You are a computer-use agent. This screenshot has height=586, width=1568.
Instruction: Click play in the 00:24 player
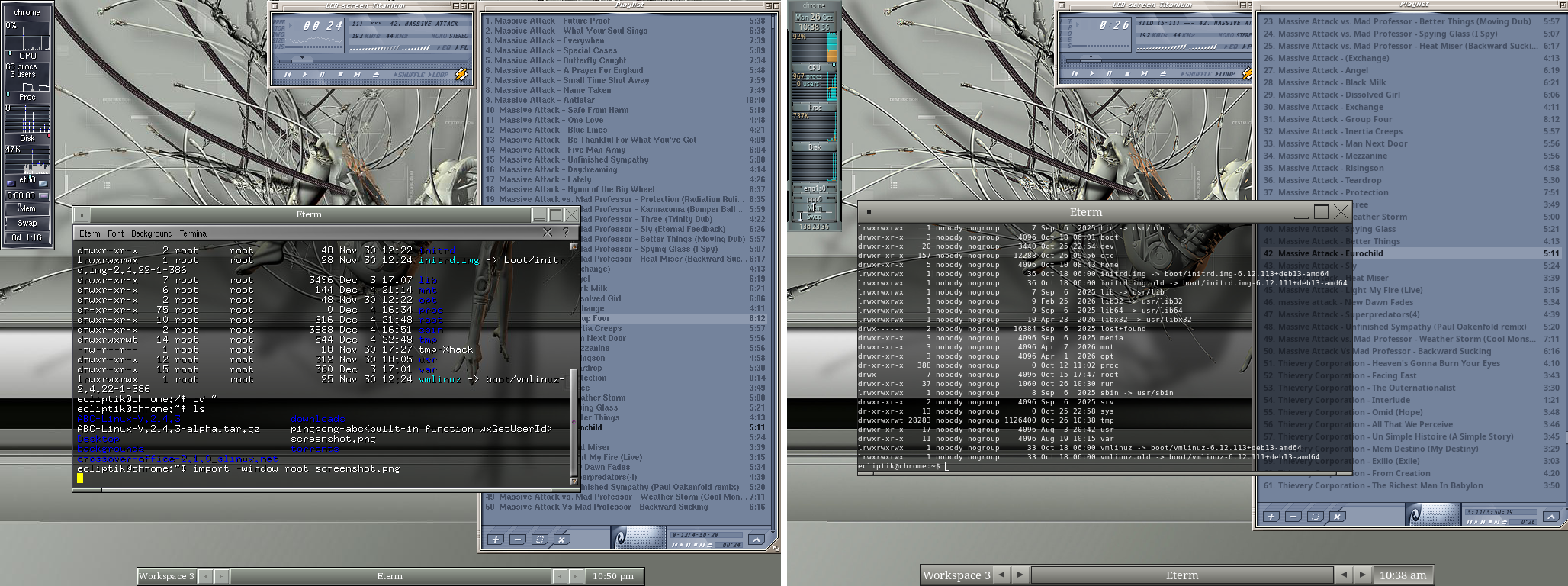[305, 74]
